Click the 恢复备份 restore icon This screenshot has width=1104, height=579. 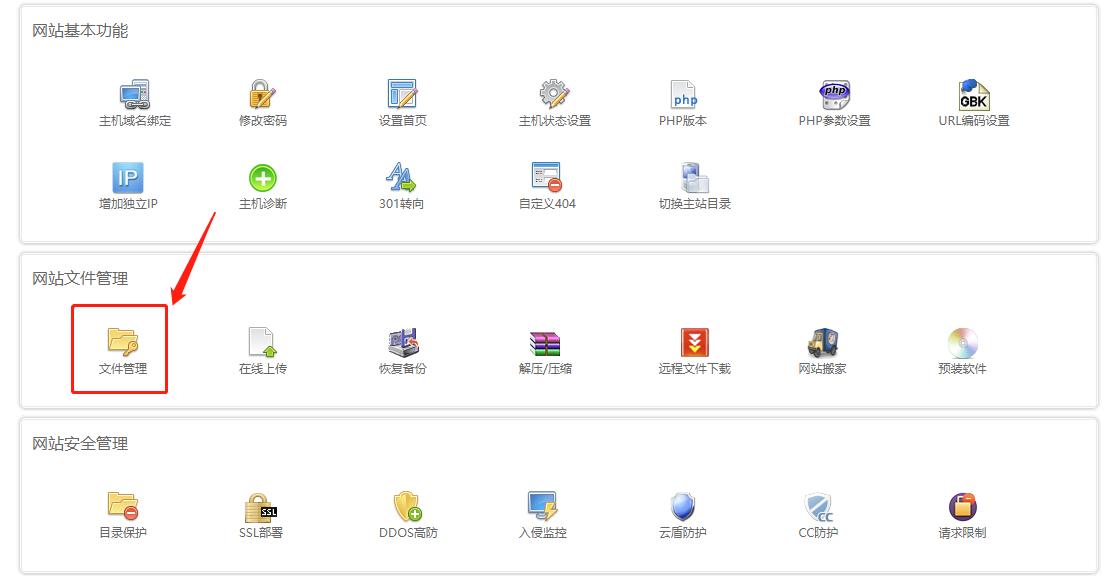(402, 343)
